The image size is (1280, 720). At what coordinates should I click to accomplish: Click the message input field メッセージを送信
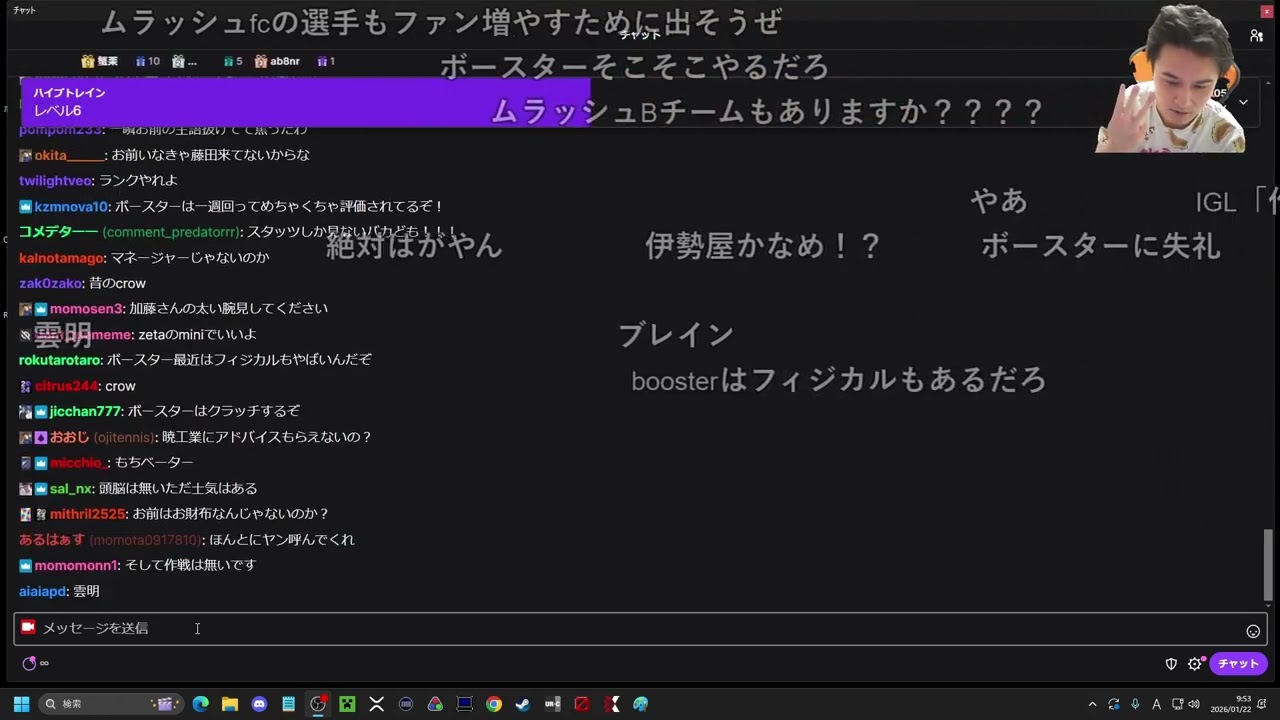point(640,628)
